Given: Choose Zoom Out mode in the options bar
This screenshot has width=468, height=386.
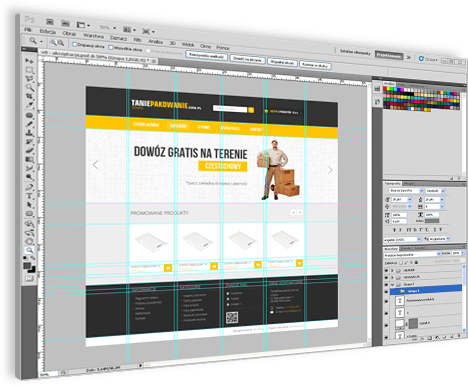Looking at the screenshot, I should pyautogui.click(x=61, y=43).
